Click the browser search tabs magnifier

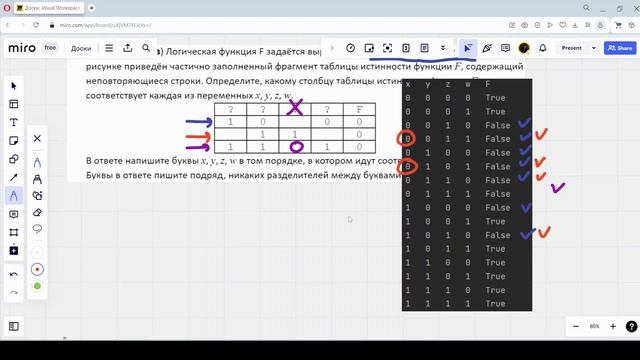pos(587,8)
